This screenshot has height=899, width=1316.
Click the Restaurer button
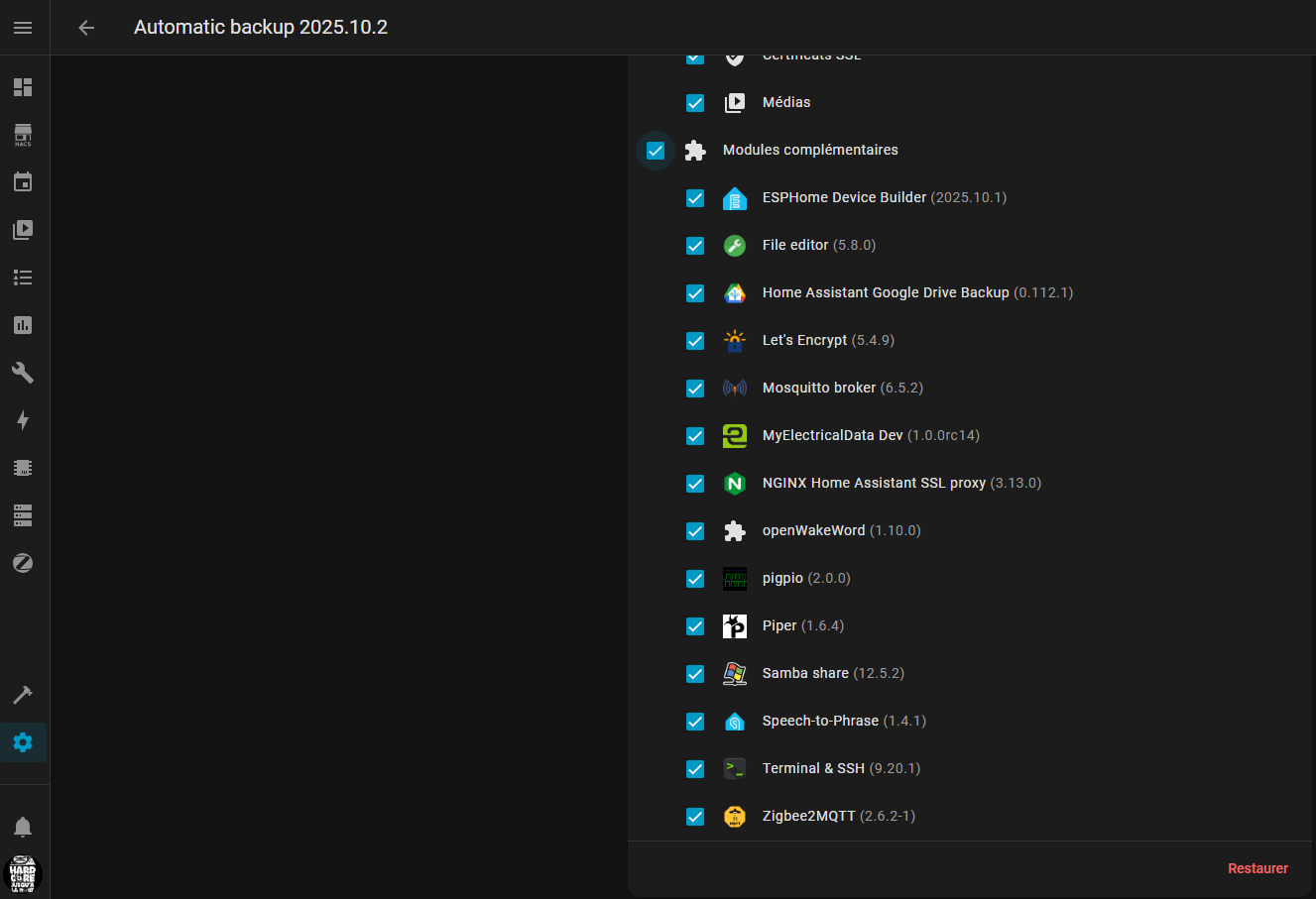[x=1257, y=868]
